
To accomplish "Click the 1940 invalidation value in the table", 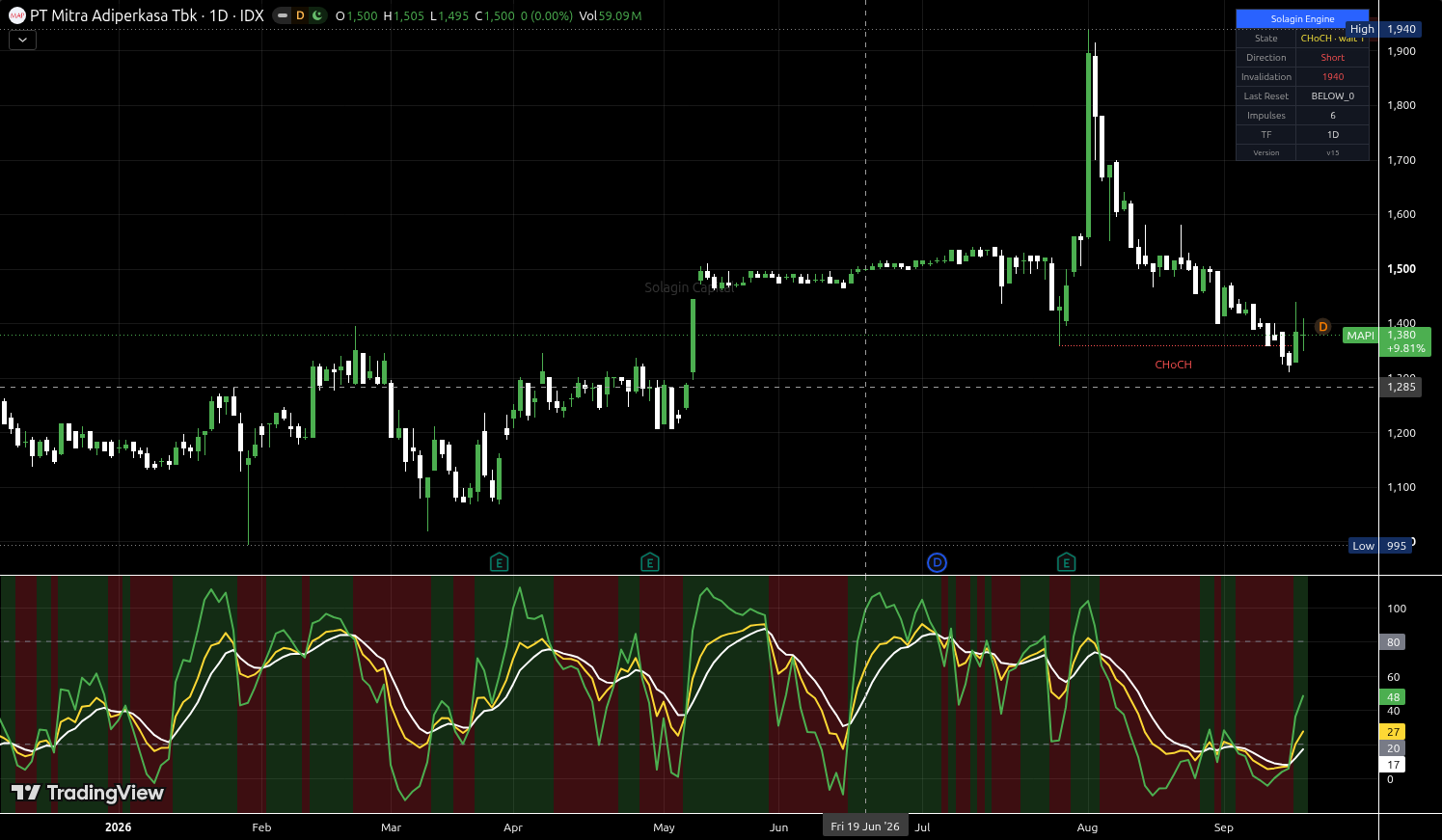I will [1332, 77].
